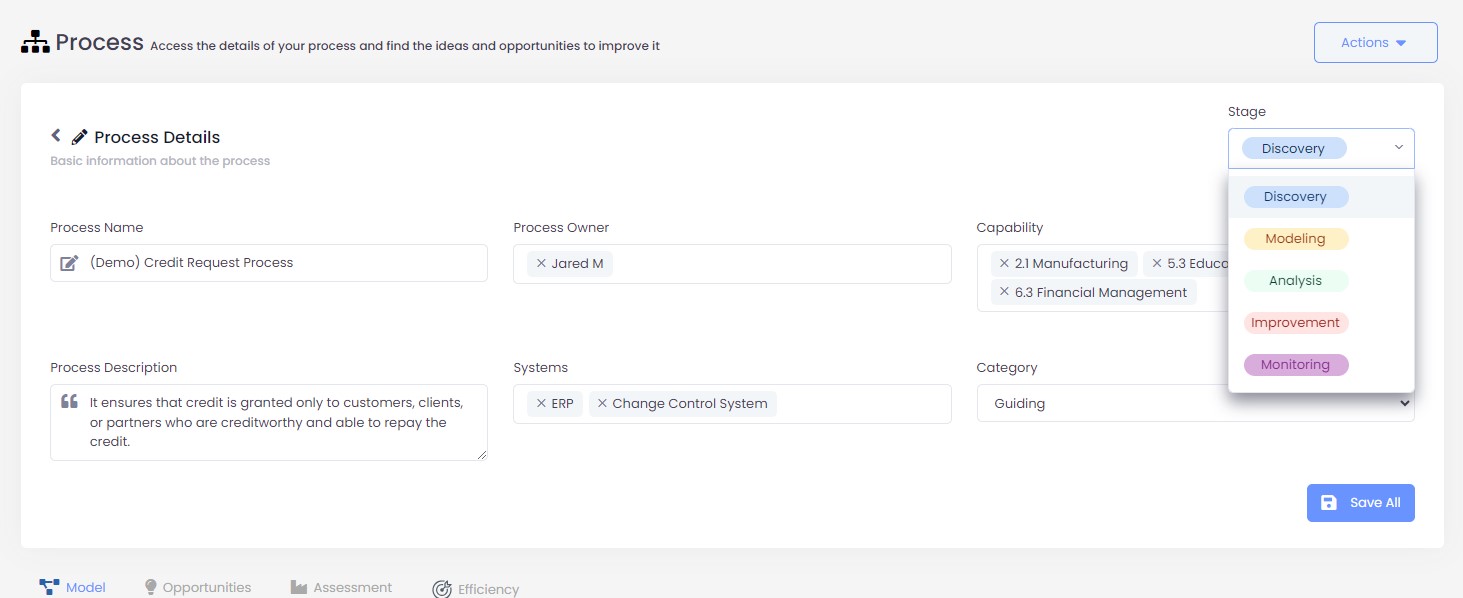Select Monitoring from the Stage options
The height and width of the screenshot is (598, 1463).
1296,364
